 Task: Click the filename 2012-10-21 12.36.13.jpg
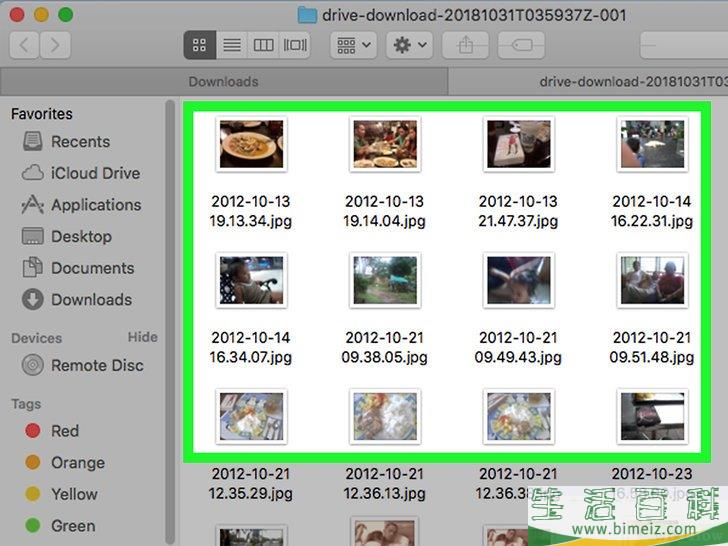pyautogui.click(x=384, y=483)
